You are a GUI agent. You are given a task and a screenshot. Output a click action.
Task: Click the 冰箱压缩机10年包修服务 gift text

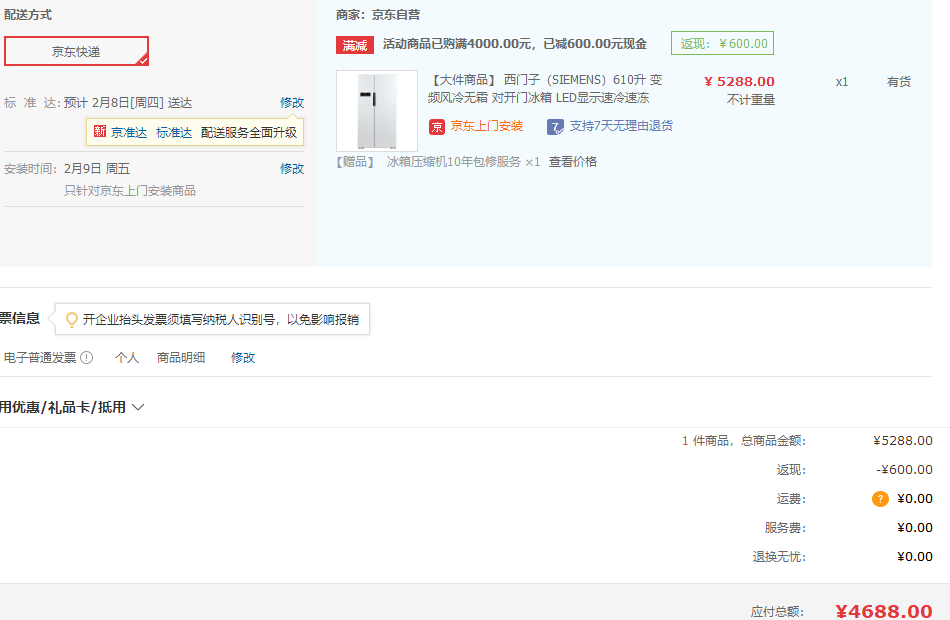pyautogui.click(x=454, y=162)
